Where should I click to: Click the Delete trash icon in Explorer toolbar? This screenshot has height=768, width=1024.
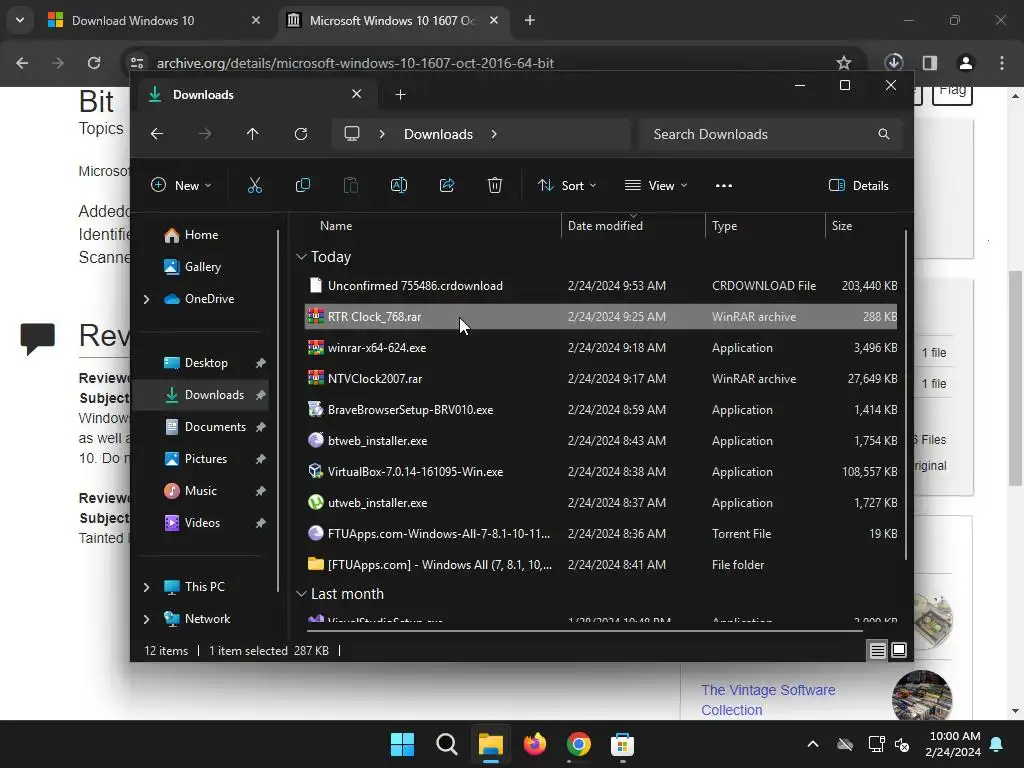coord(495,185)
